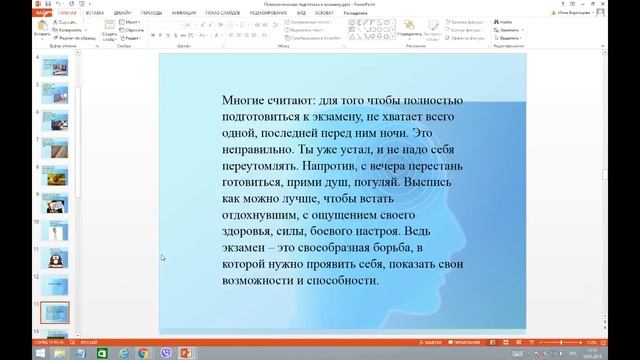The image size is (640, 360).
Task: Click the user account name at top right
Action: click(573, 13)
